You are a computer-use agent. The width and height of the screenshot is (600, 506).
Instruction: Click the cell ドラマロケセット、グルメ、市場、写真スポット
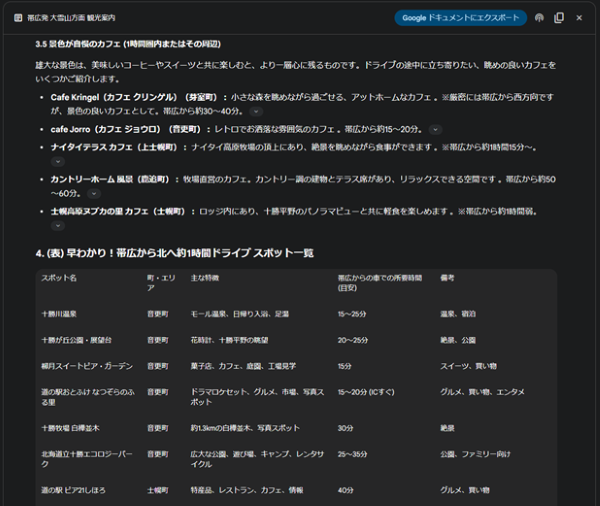pos(258,397)
